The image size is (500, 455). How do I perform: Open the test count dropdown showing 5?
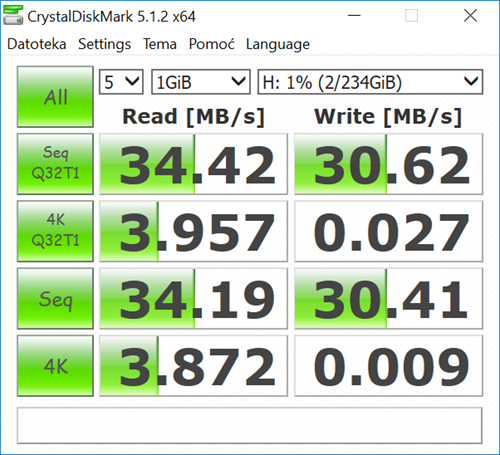coord(121,82)
